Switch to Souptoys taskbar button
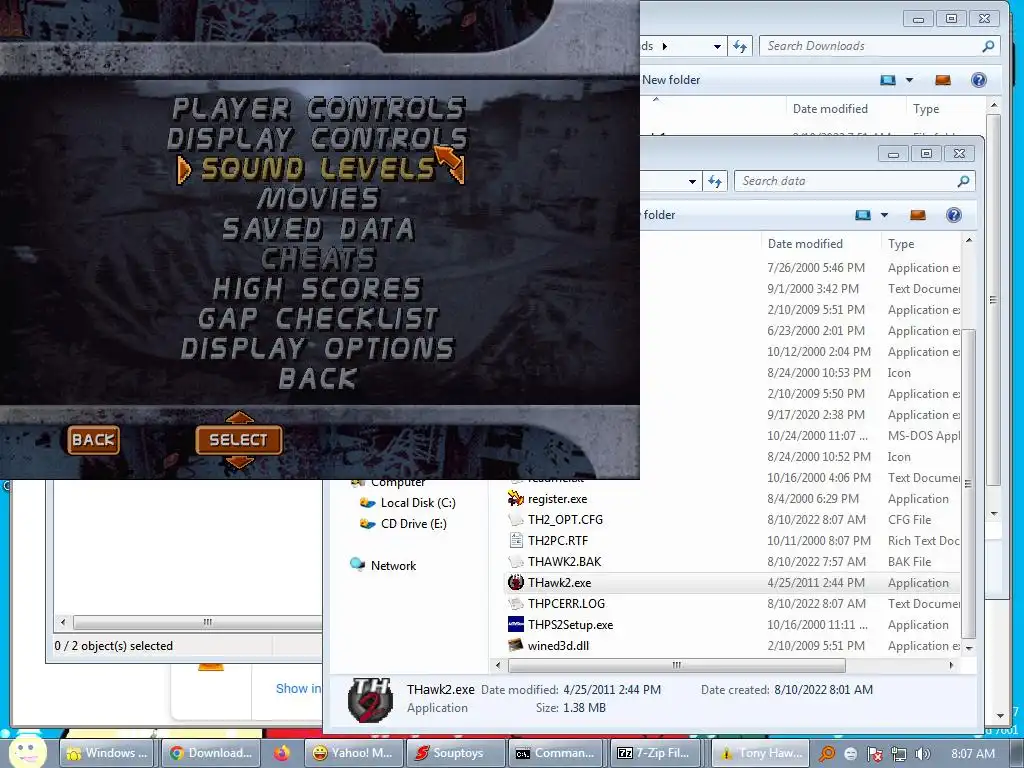The height and width of the screenshot is (768, 1024). pos(456,753)
